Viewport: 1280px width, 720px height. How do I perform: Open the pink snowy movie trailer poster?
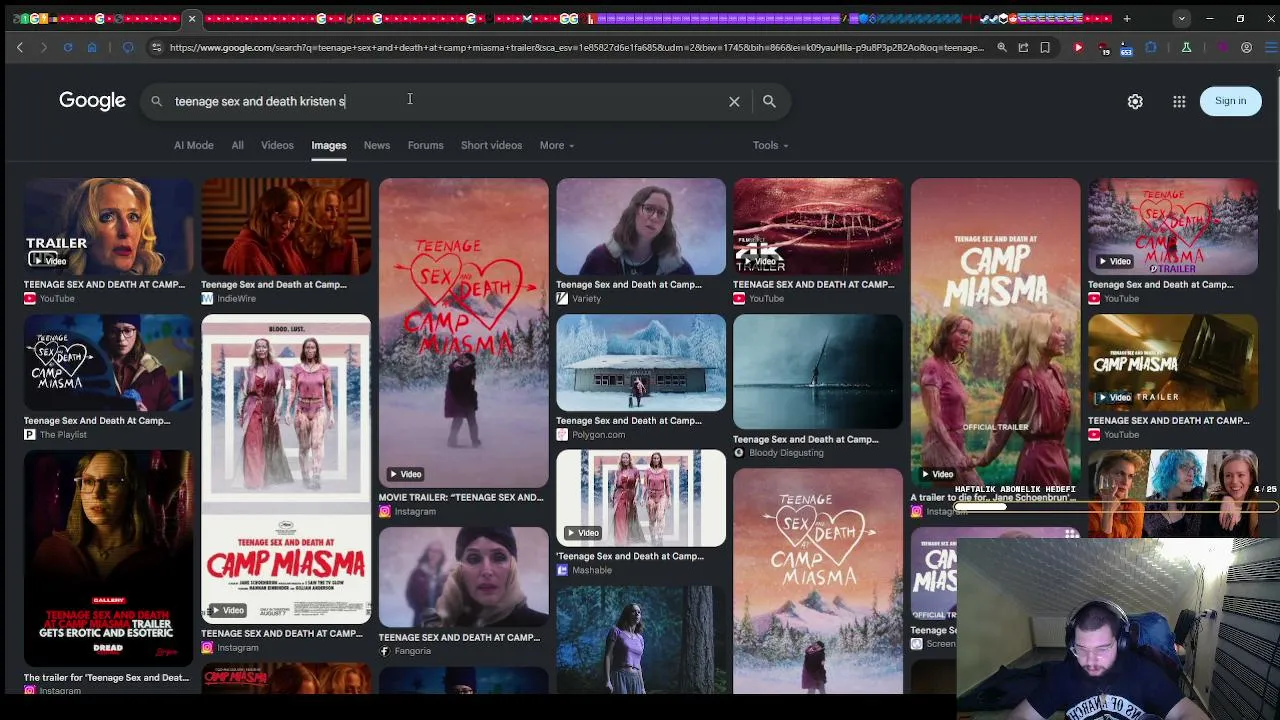coord(463,333)
